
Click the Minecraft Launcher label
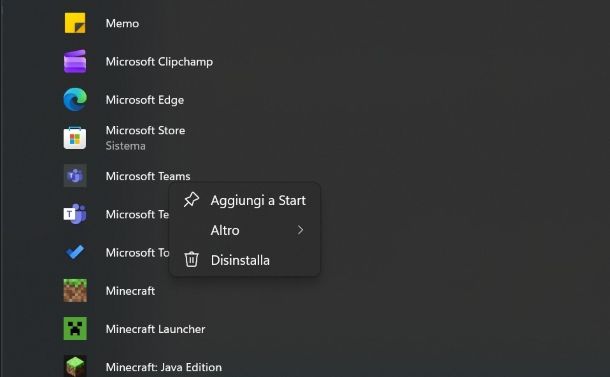(x=155, y=329)
